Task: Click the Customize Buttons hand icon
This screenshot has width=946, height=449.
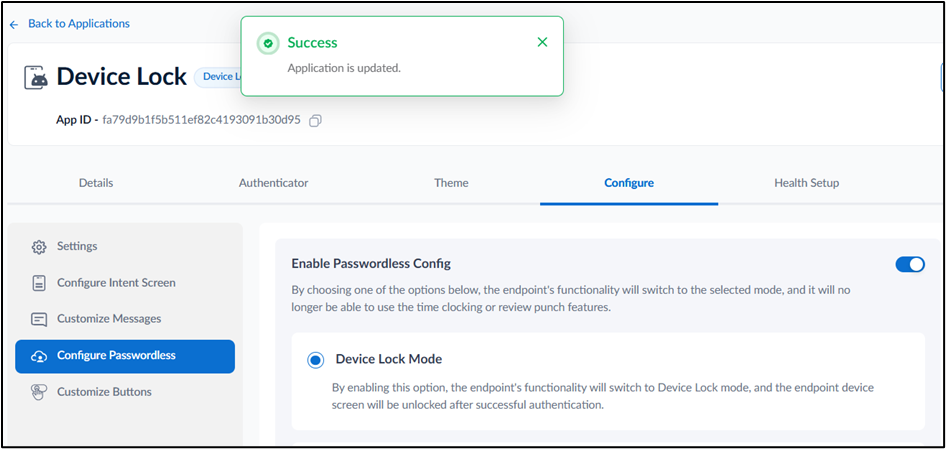Action: click(39, 392)
